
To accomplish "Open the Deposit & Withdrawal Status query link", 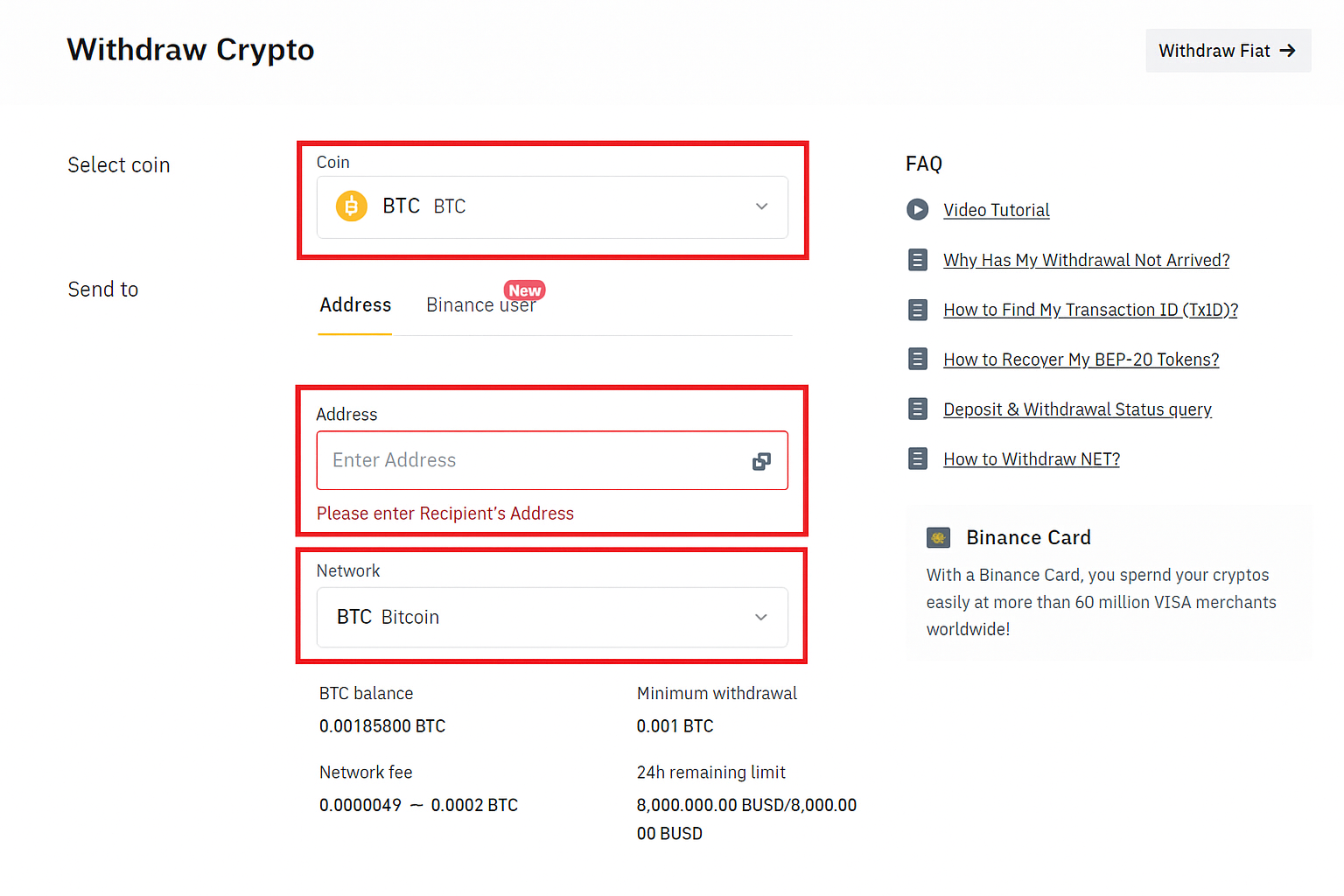I will [x=1077, y=409].
